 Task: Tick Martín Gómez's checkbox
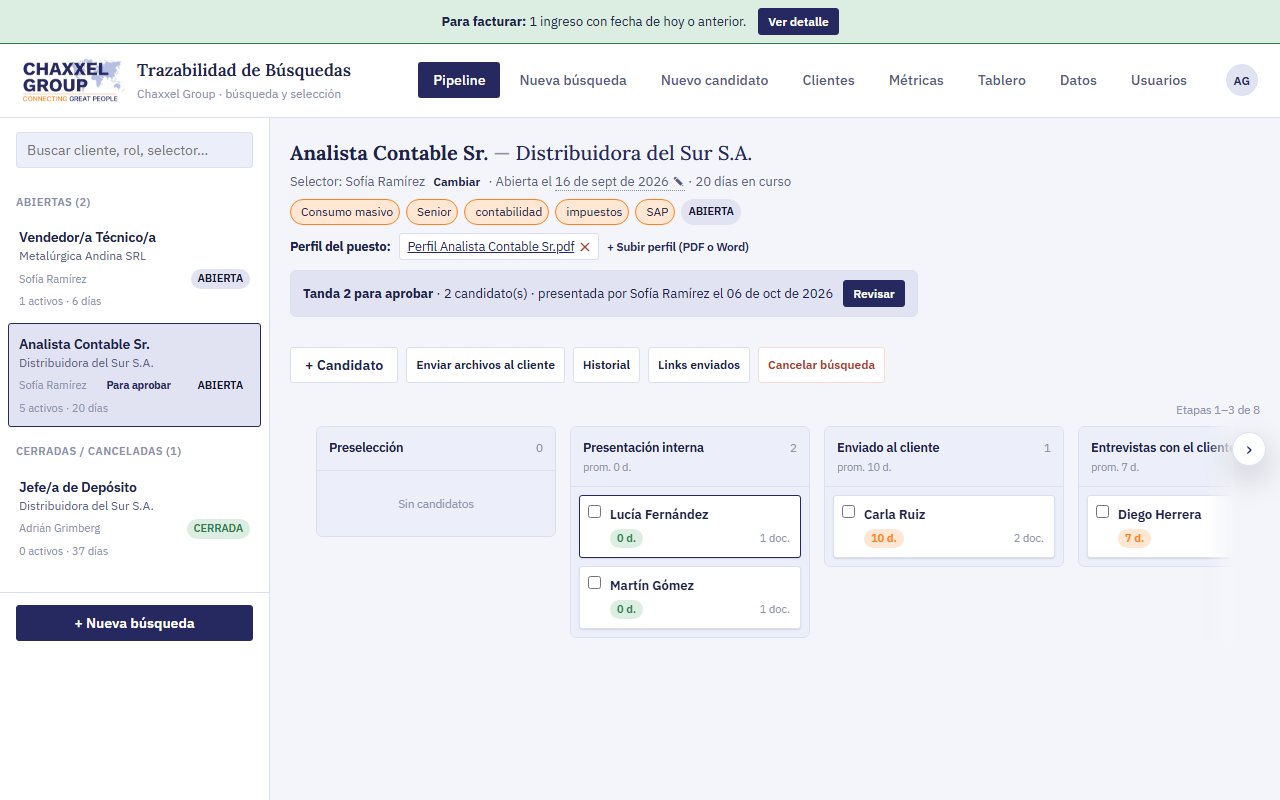(x=595, y=583)
